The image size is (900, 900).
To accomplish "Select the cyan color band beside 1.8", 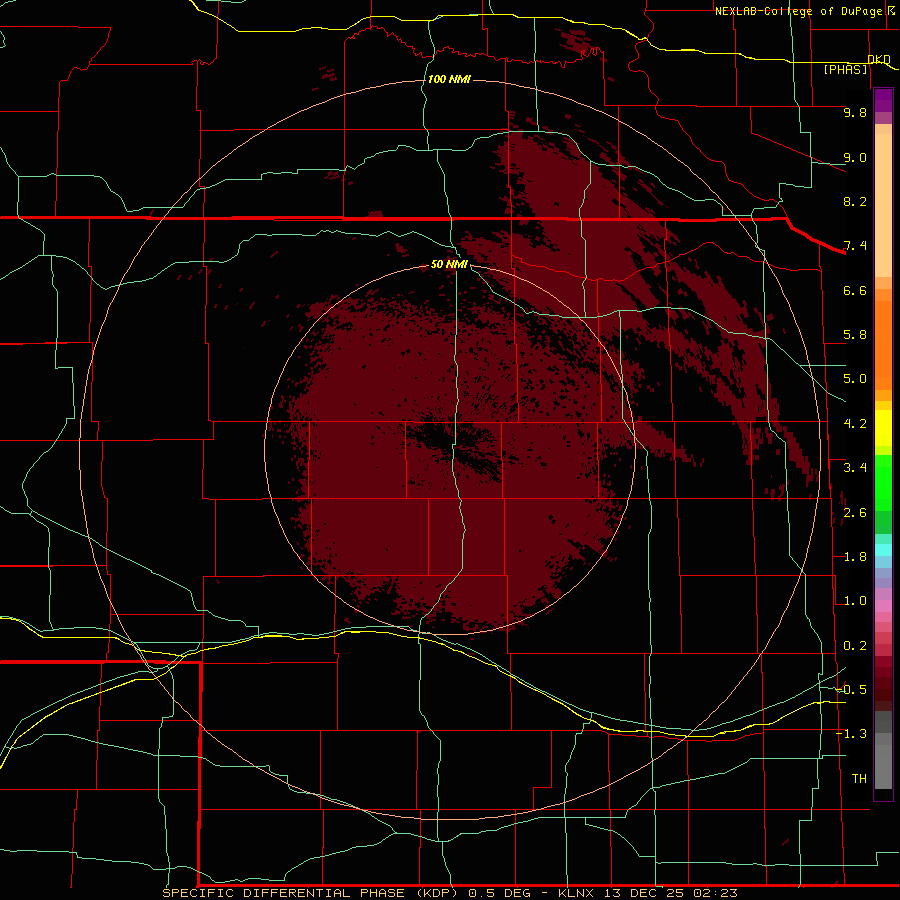I will tap(883, 550).
